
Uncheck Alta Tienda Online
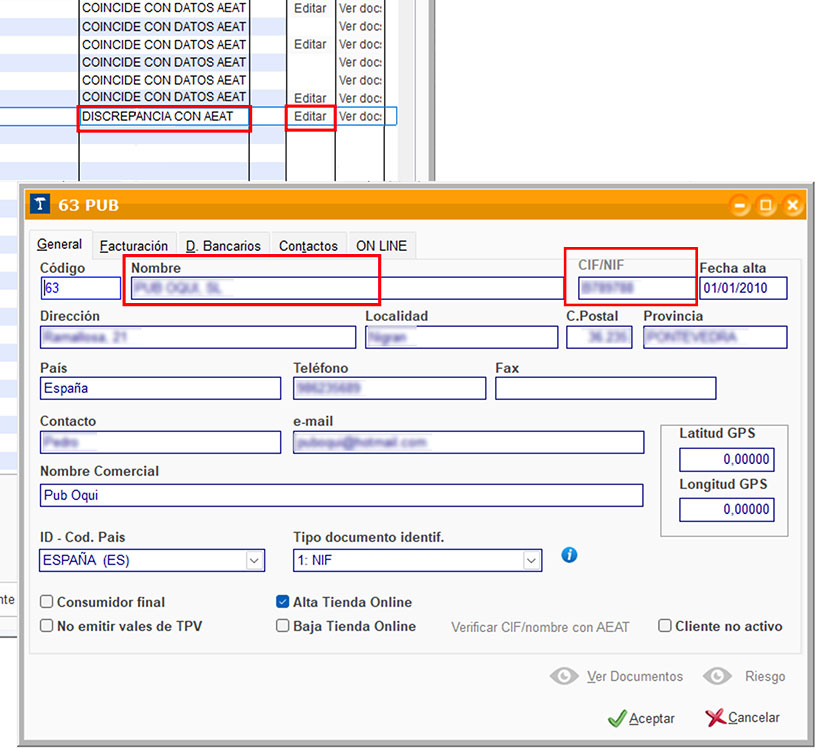click(x=283, y=602)
